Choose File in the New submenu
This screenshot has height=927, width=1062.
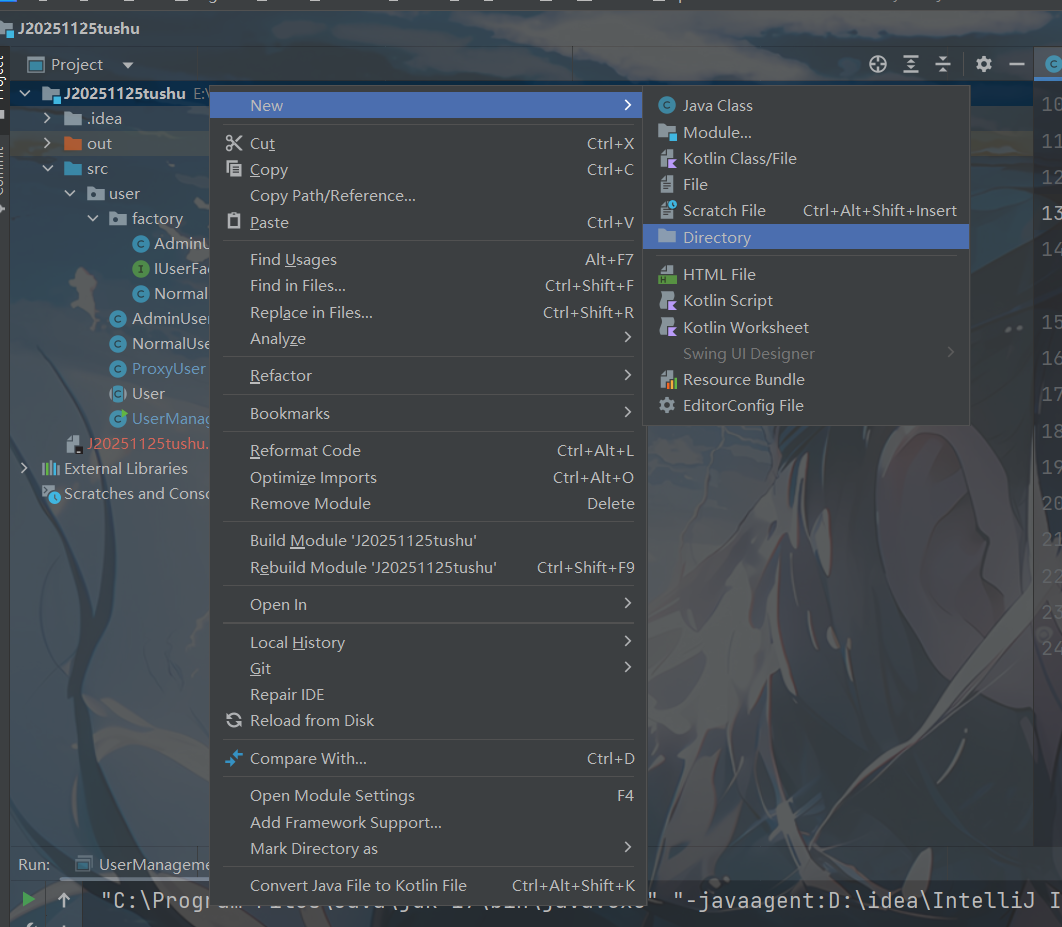click(x=806, y=184)
